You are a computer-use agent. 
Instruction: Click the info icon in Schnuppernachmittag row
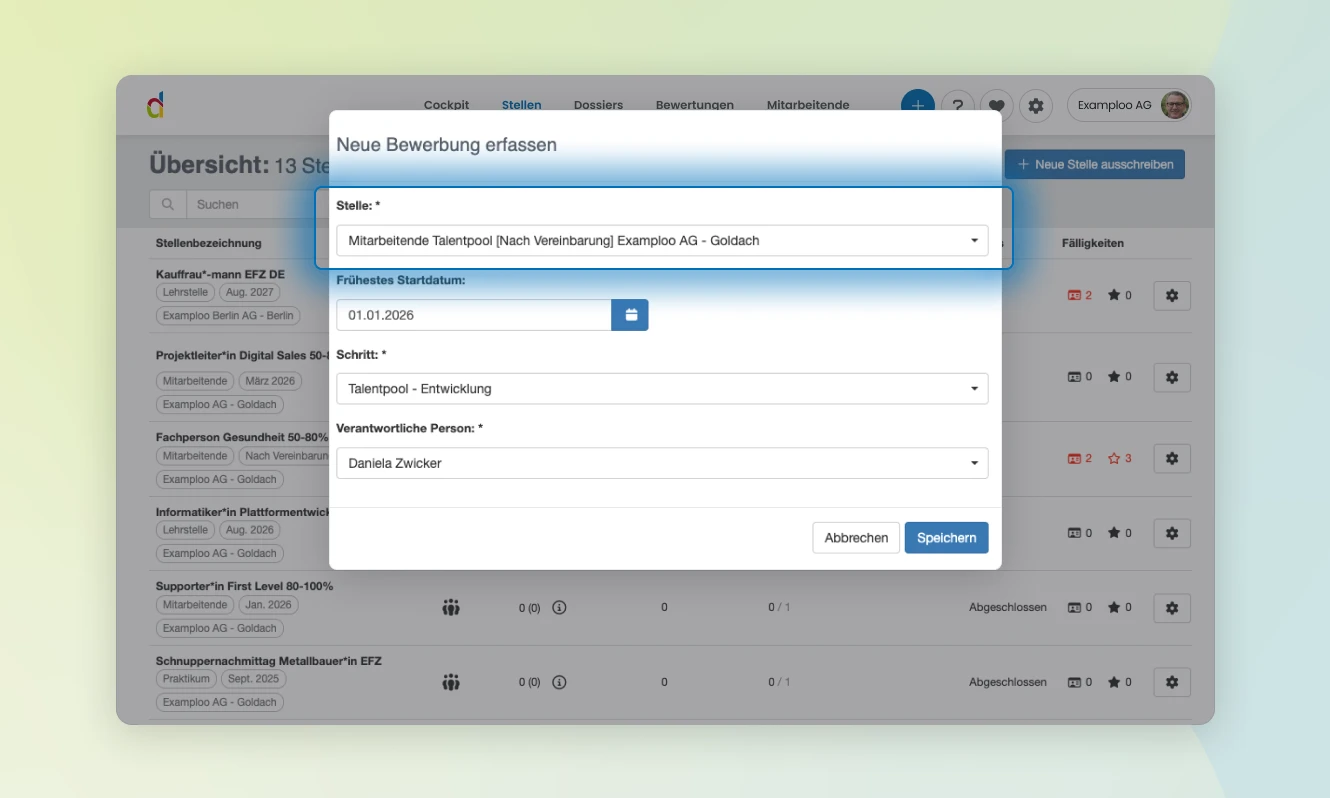click(559, 682)
